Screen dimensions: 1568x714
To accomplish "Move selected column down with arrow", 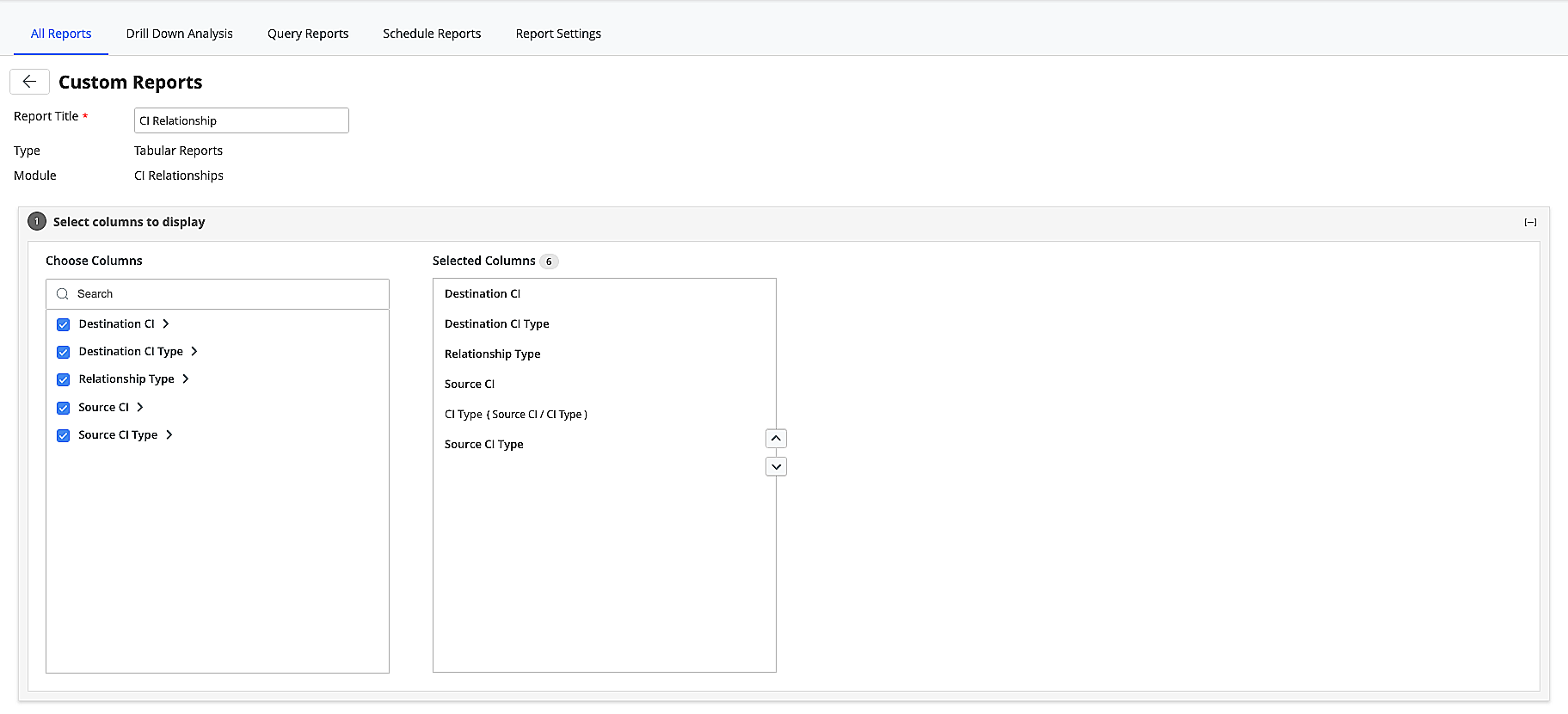I will click(x=776, y=466).
